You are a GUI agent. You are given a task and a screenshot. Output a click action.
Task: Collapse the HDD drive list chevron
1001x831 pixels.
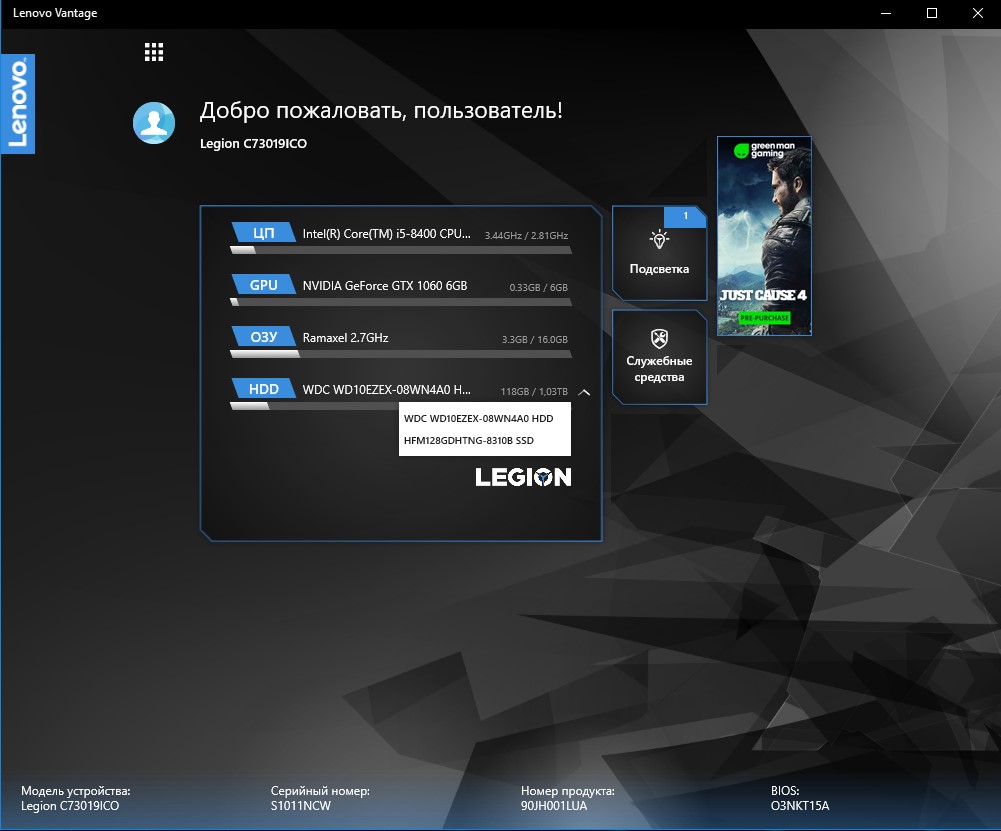point(584,393)
